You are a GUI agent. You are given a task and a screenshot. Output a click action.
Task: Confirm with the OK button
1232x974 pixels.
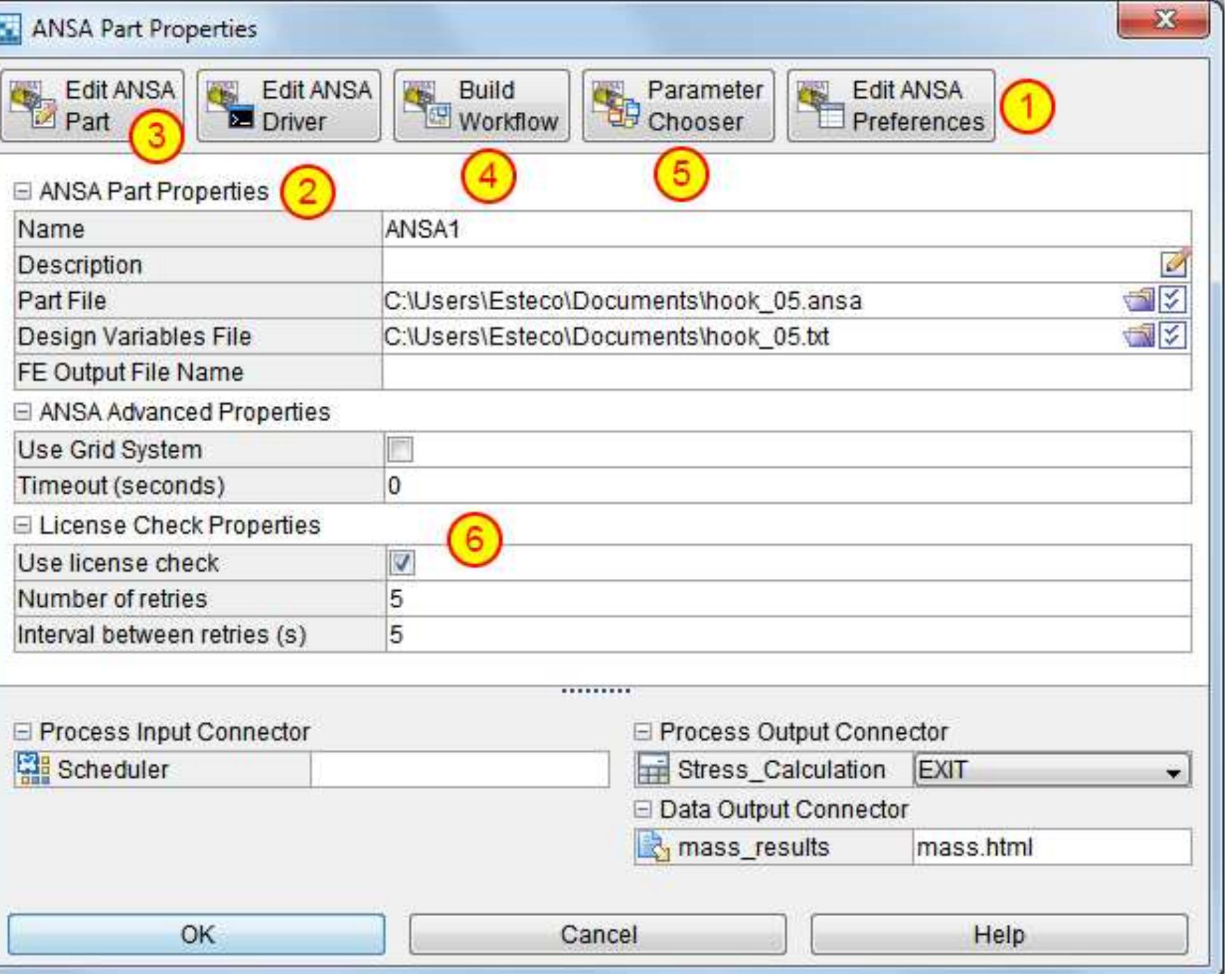196,934
